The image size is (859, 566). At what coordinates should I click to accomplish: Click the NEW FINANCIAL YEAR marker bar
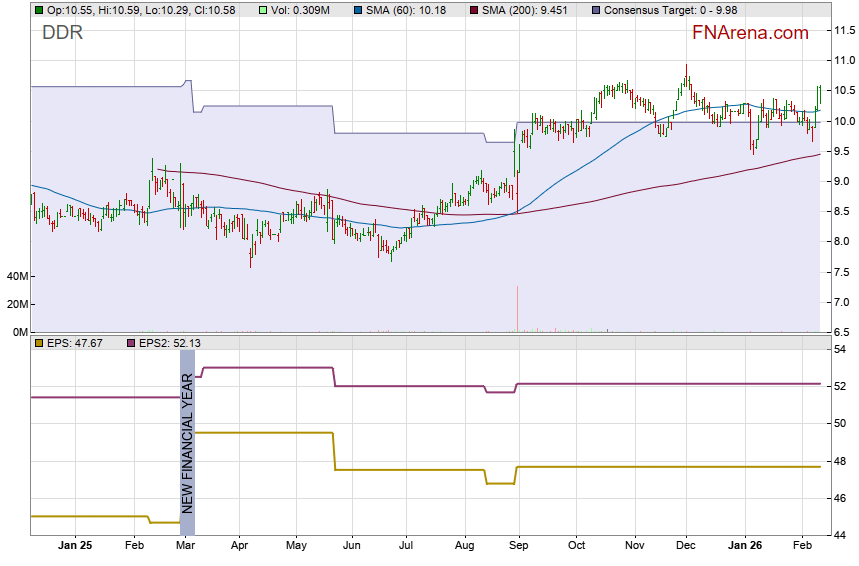tap(187, 442)
